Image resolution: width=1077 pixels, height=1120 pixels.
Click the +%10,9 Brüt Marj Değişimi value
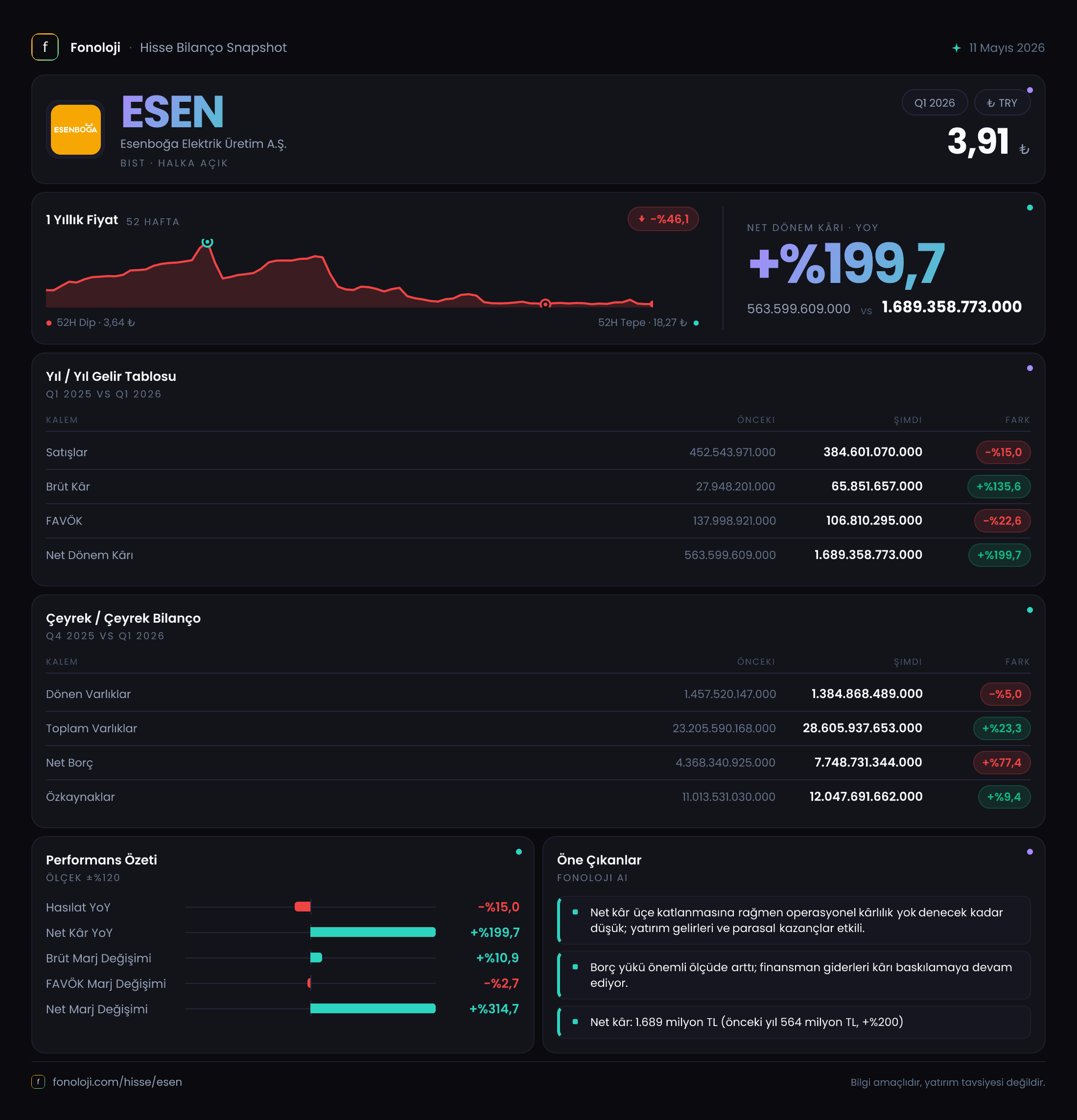[x=497, y=957]
